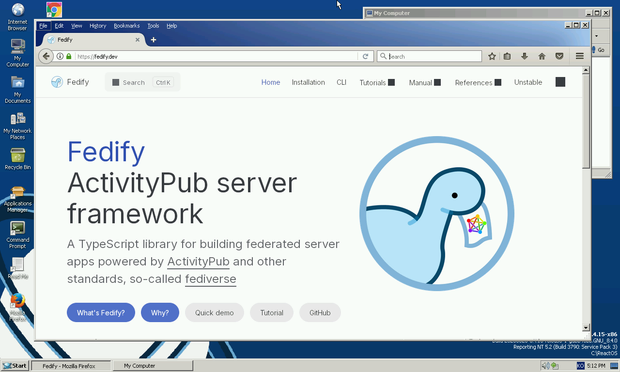
Task: Click the vertical scrollbar thumb
Action: (x=586, y=121)
